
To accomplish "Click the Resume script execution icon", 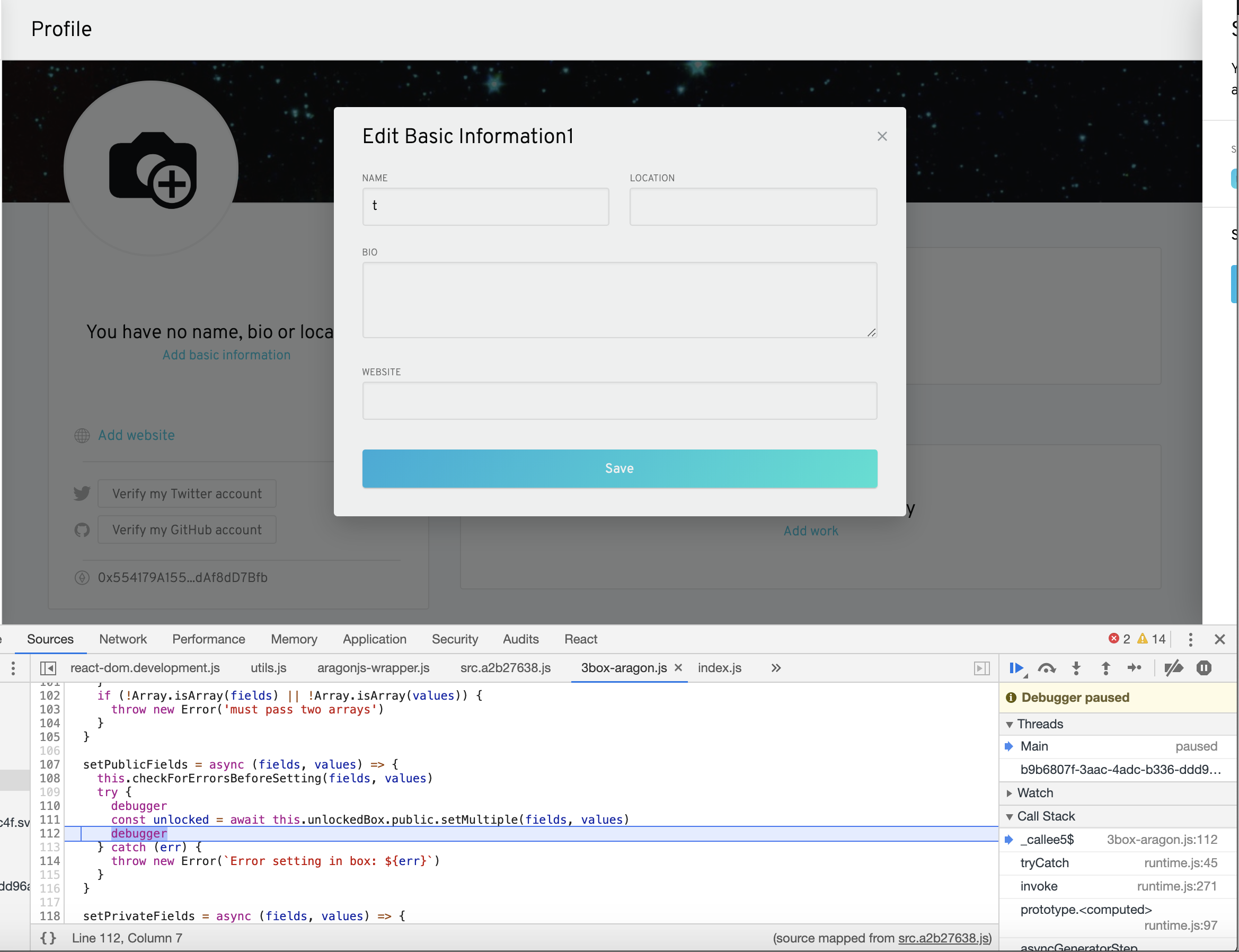I will point(1017,668).
